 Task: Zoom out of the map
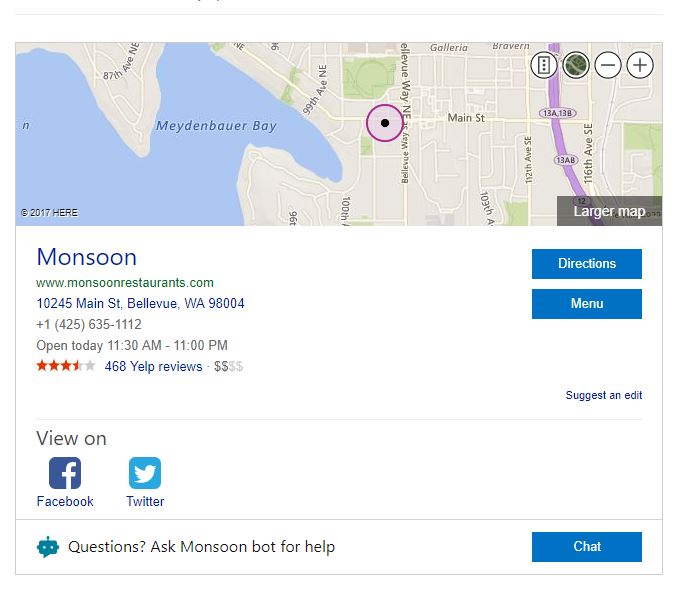608,66
